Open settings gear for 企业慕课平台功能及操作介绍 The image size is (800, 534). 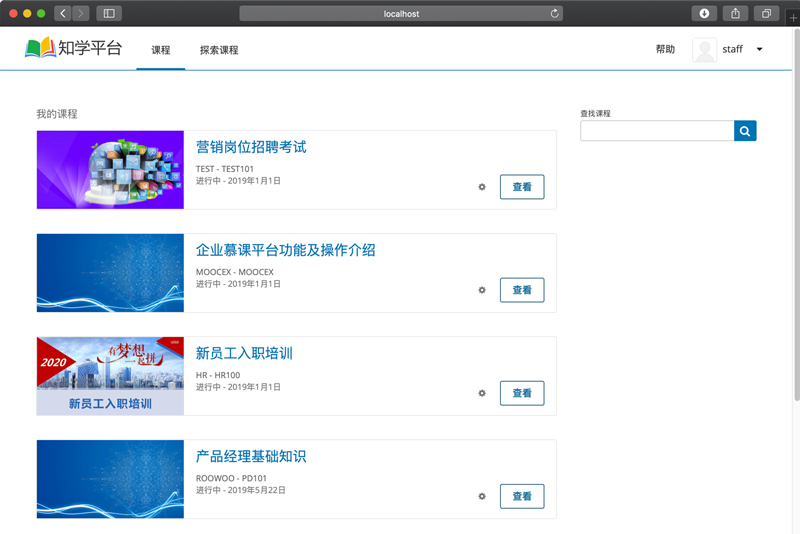coord(482,290)
